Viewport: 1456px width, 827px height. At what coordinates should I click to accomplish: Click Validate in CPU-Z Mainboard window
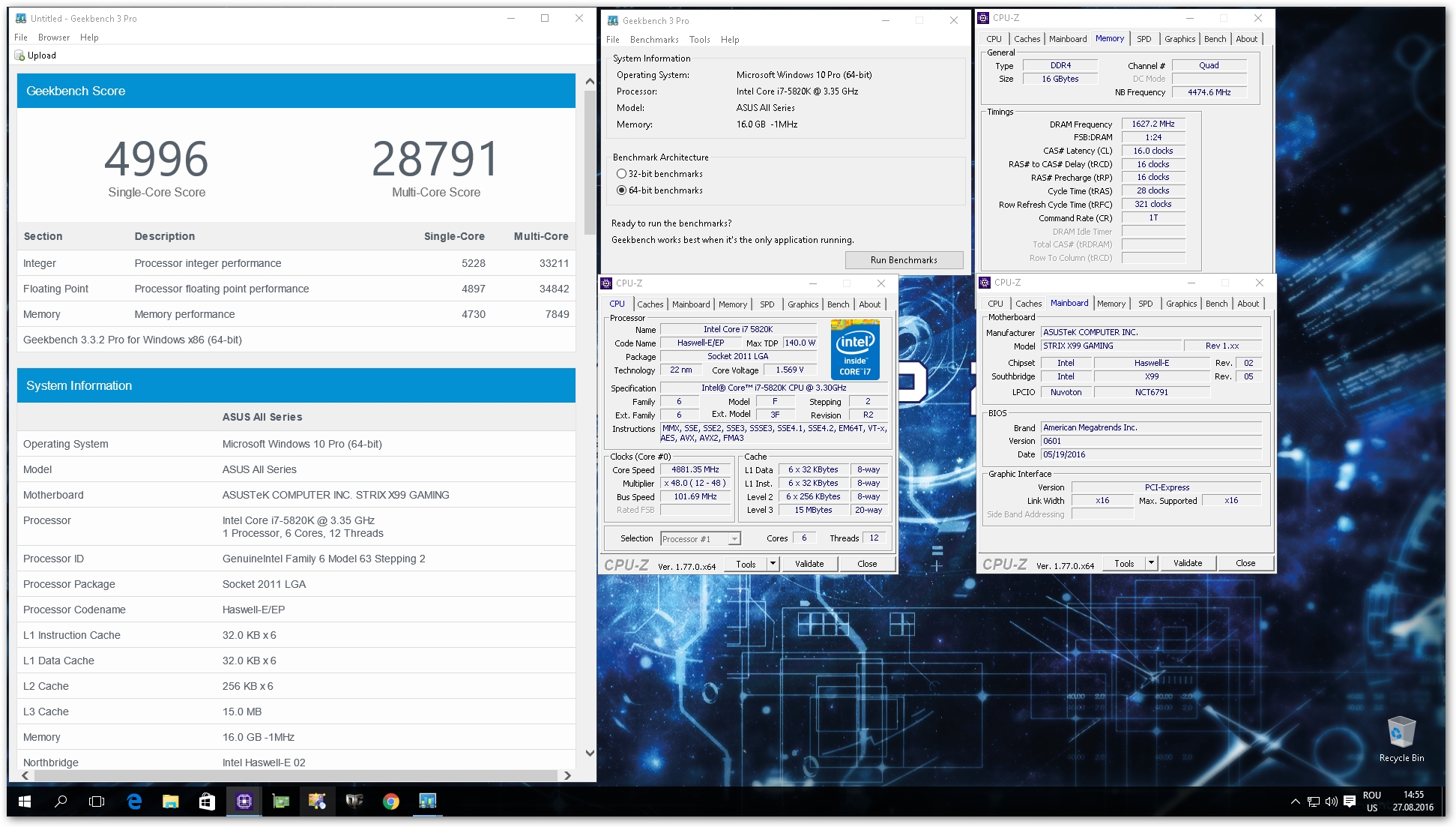1188,563
